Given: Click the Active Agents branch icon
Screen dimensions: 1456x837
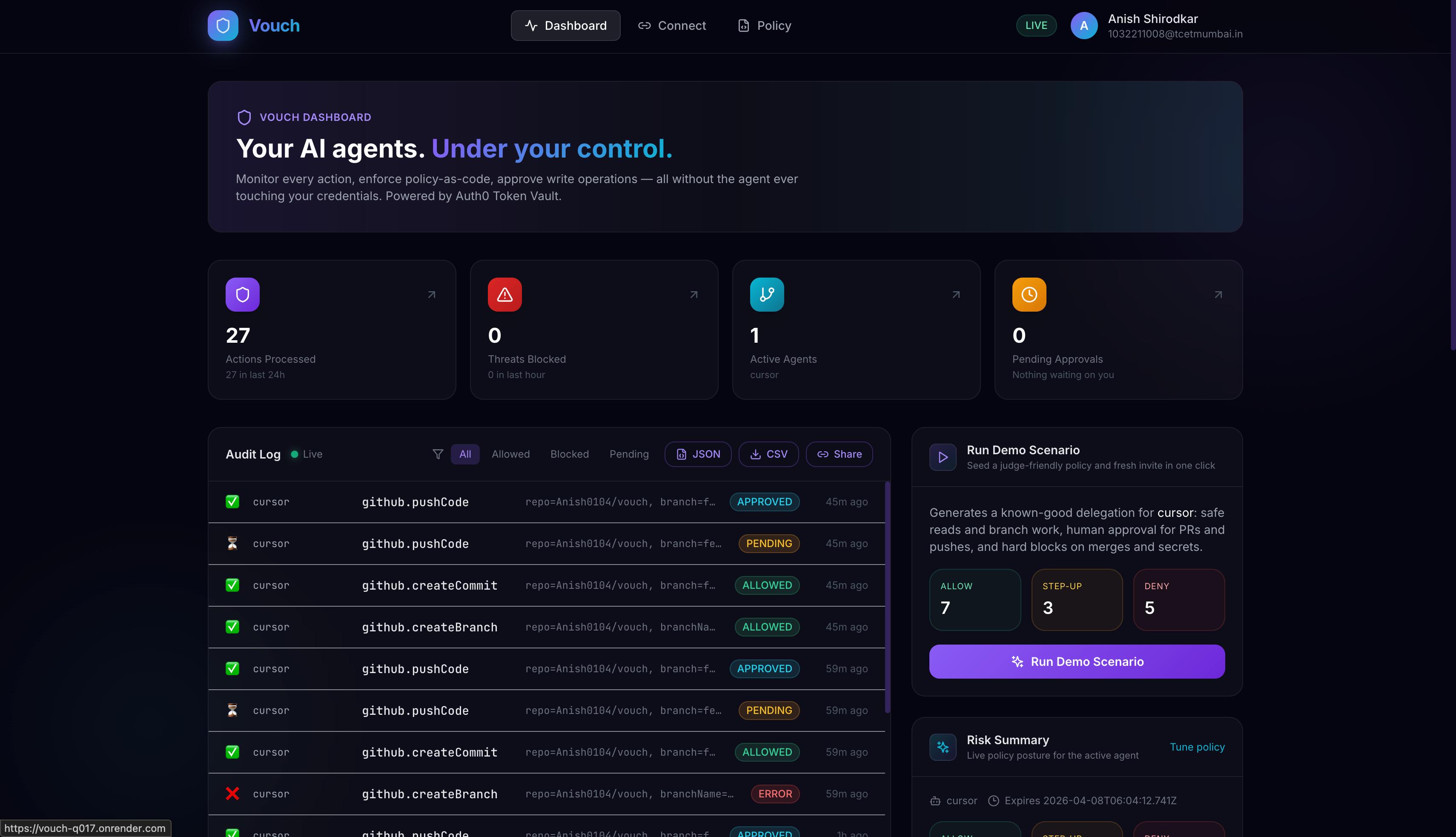Looking at the screenshot, I should pos(766,294).
